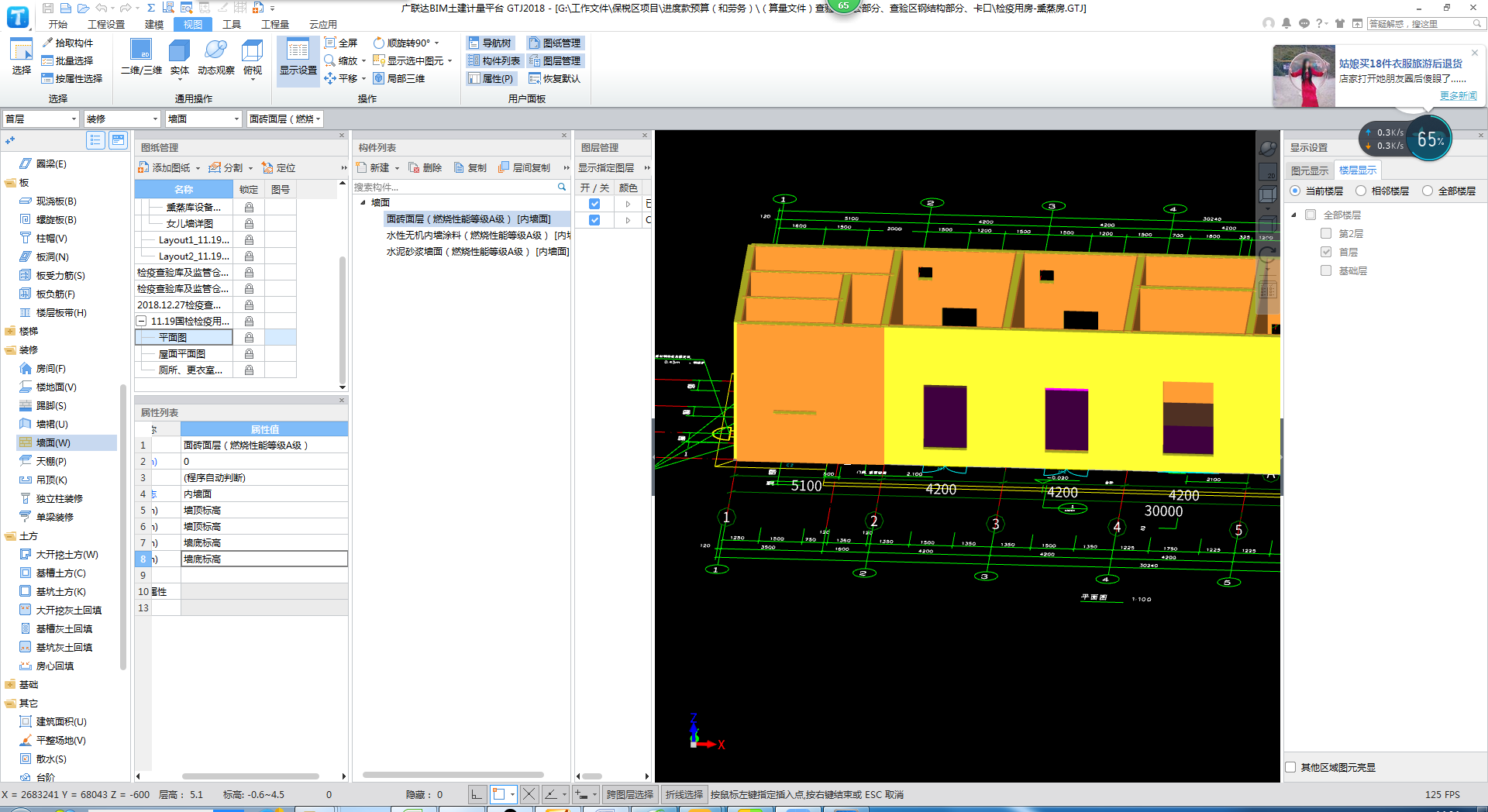This screenshot has height=812, width=1488.
Task: Open 显示选中图元 dropdown arrow
Action: click(449, 61)
